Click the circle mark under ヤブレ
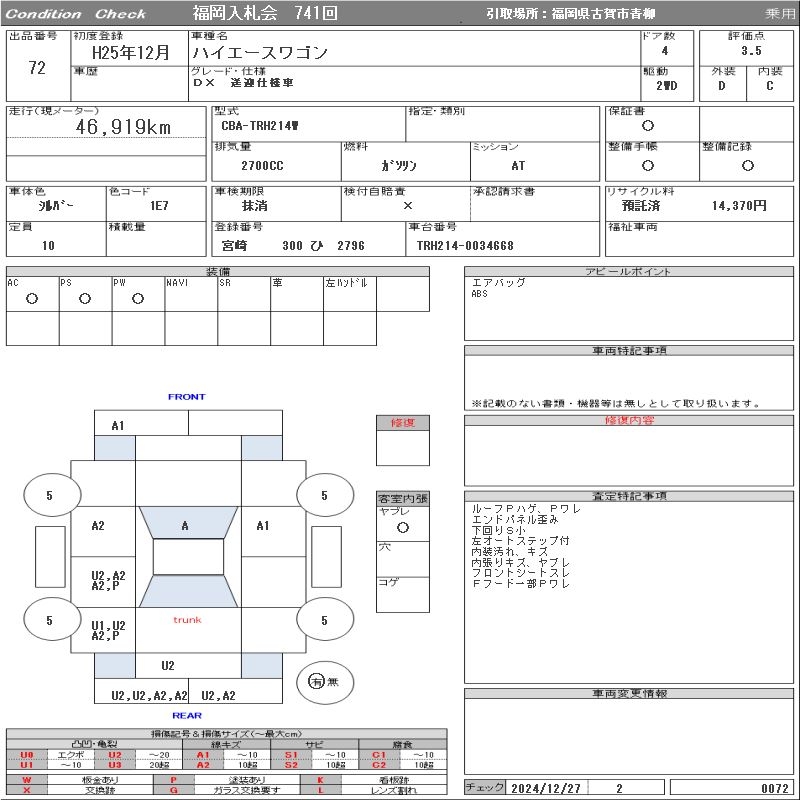Image resolution: width=800 pixels, height=800 pixels. point(403,528)
